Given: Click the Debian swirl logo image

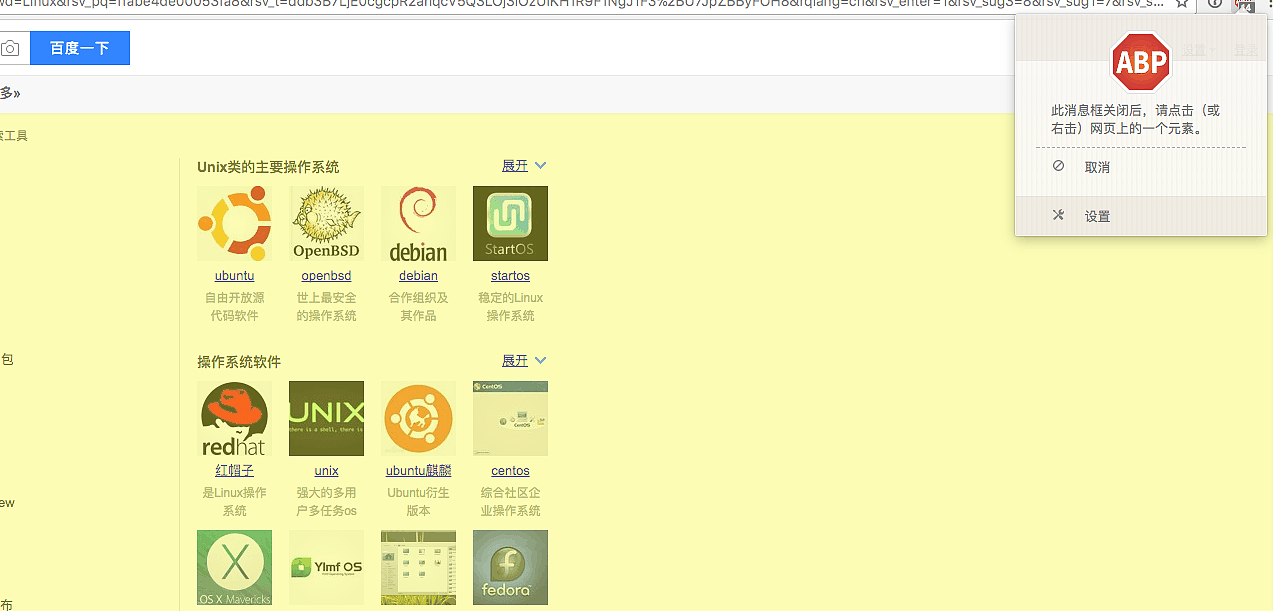Looking at the screenshot, I should pos(418,223).
